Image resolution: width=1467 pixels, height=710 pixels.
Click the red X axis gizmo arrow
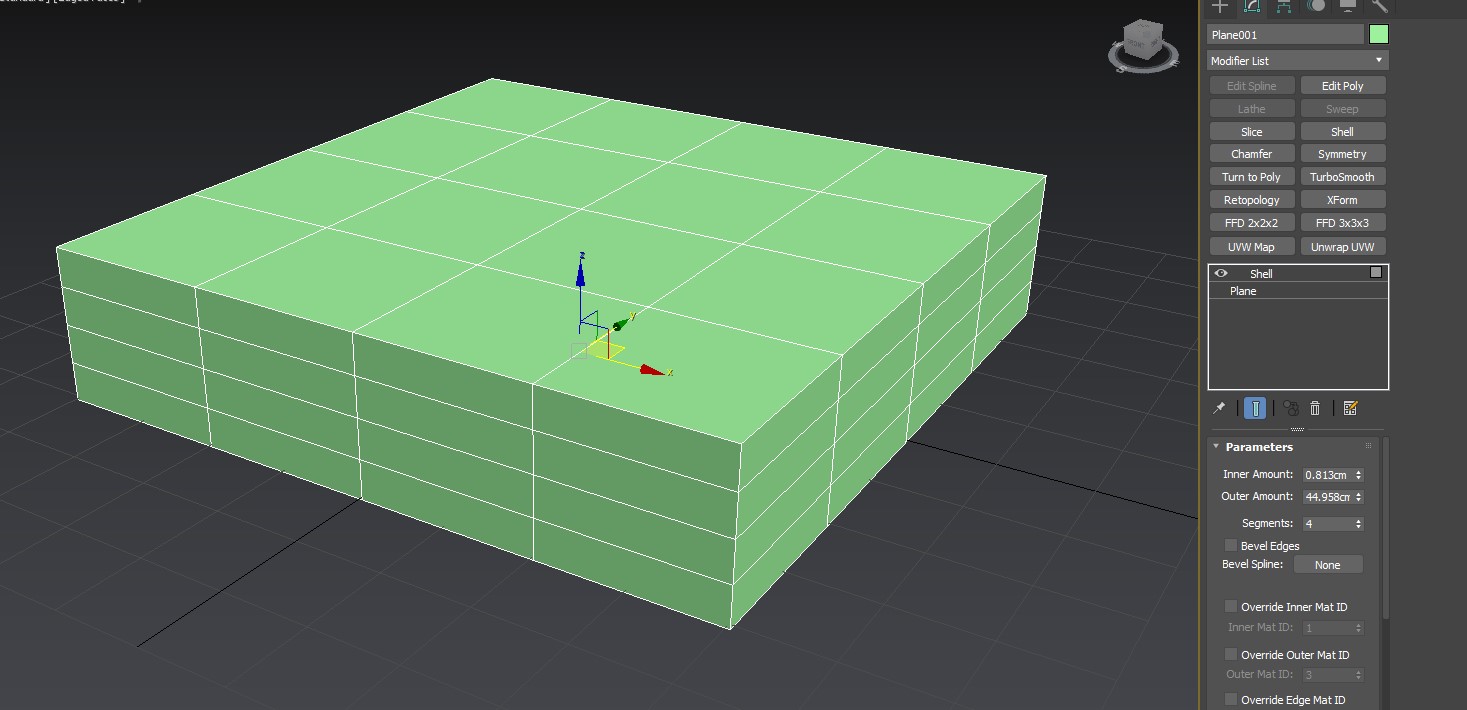point(653,370)
